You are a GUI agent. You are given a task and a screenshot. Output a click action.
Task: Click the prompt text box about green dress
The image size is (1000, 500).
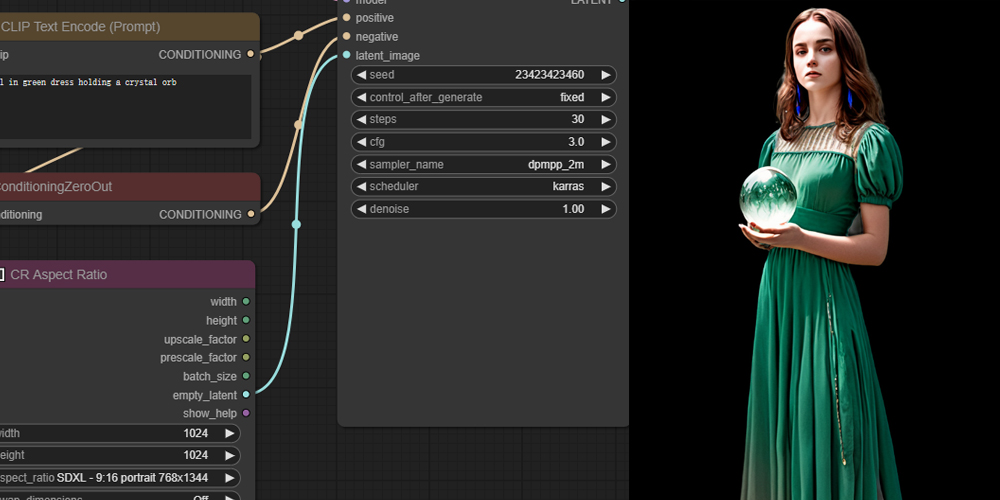[x=125, y=107]
